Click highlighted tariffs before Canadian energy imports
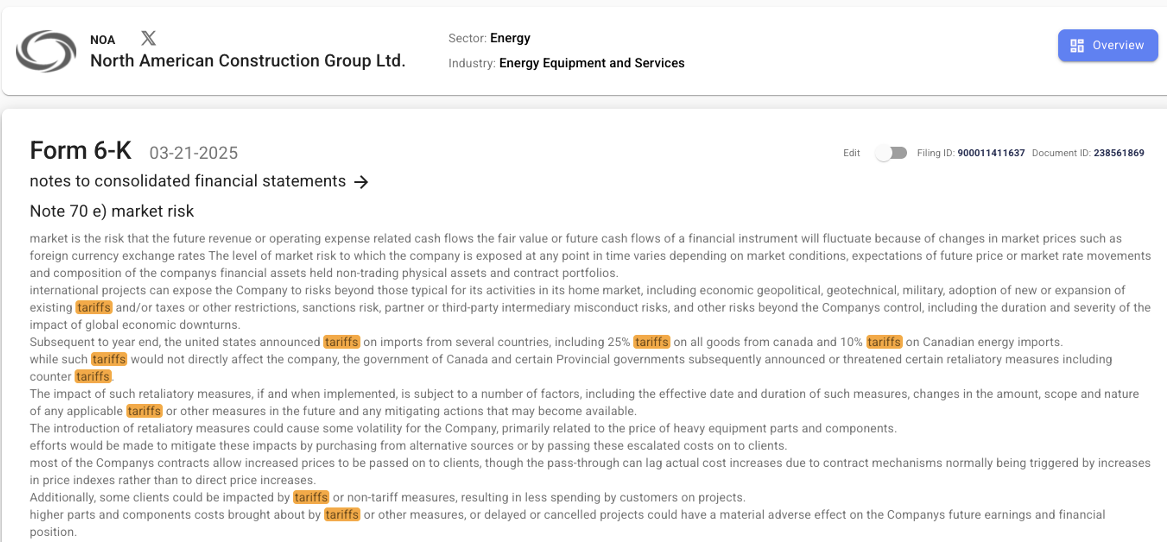 point(884,342)
